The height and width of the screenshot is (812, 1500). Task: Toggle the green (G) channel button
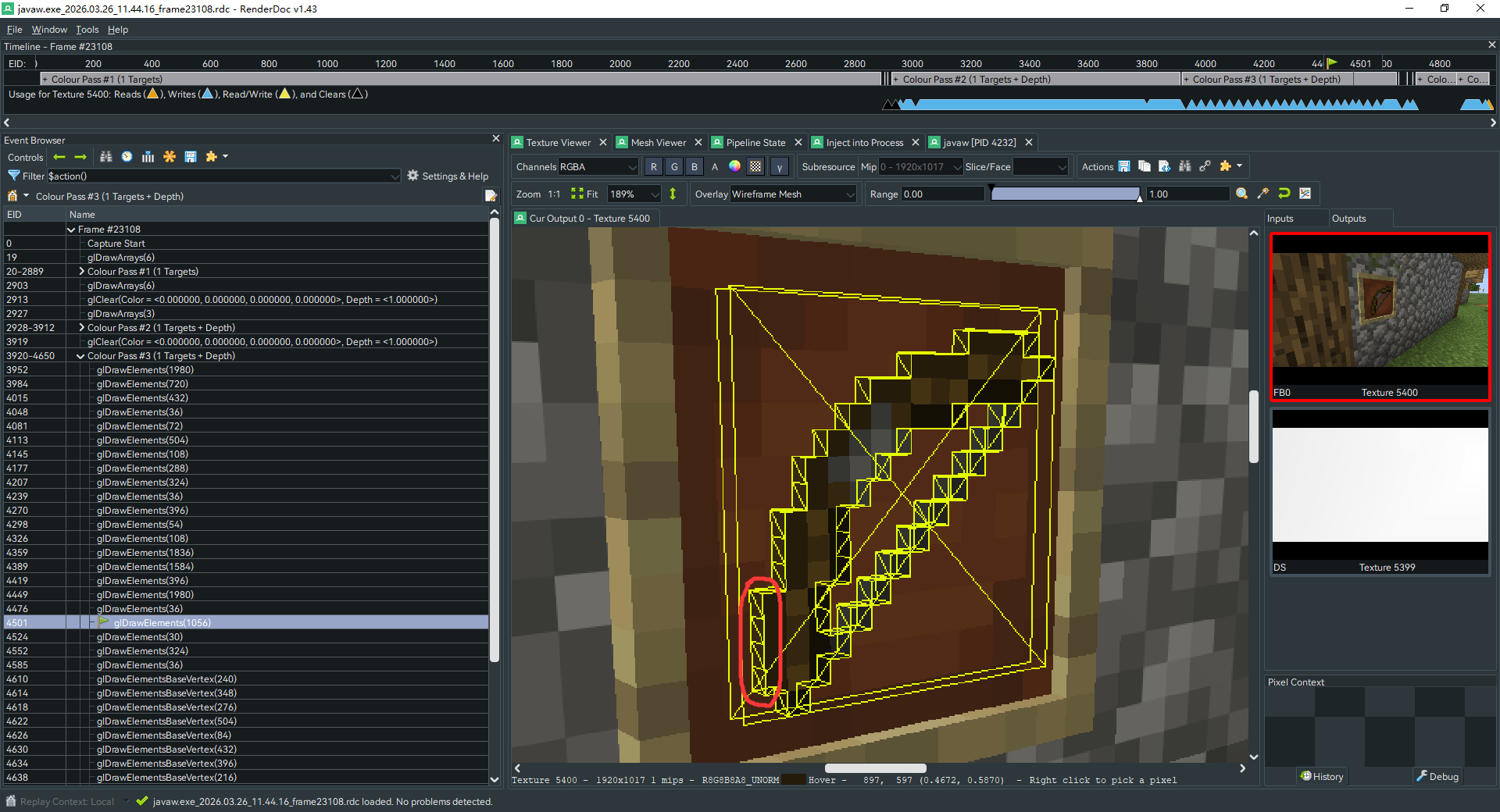(x=674, y=166)
